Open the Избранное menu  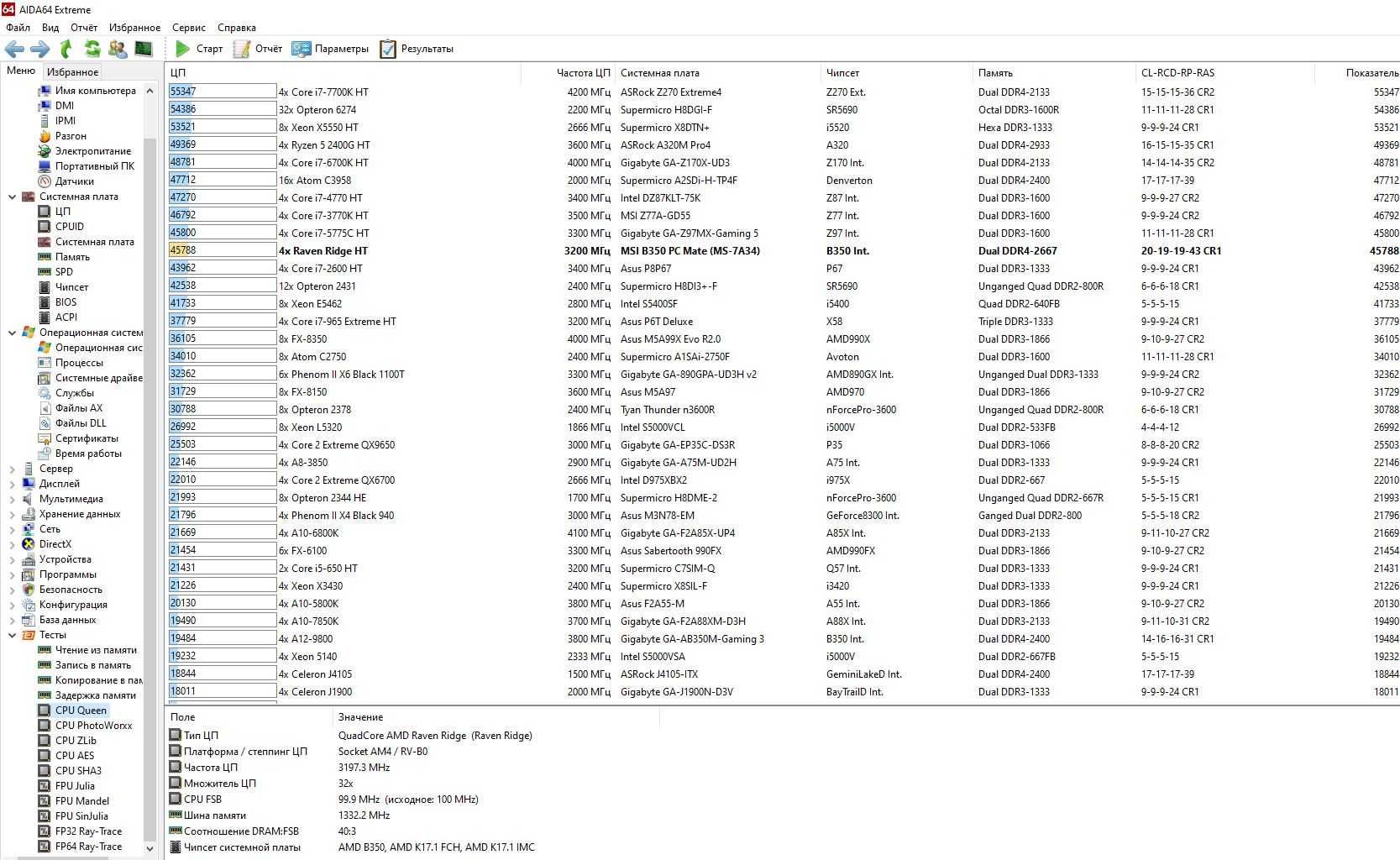(134, 28)
